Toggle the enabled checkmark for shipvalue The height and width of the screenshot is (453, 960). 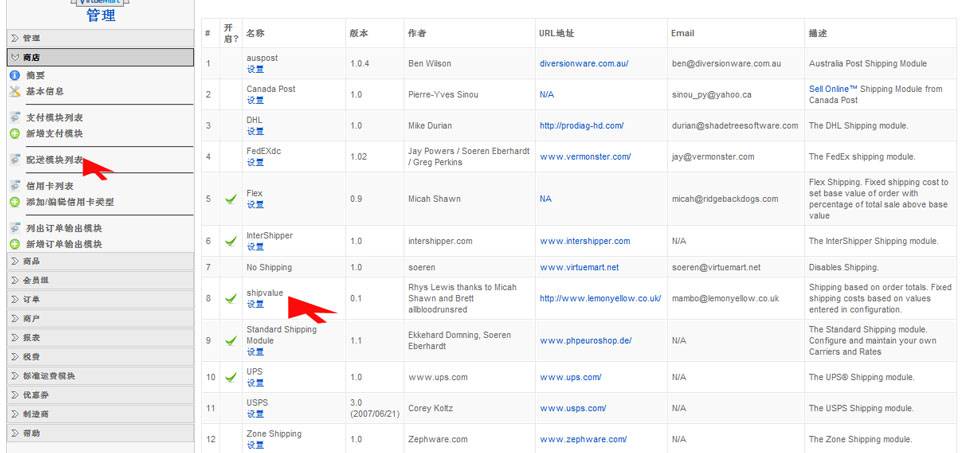(x=230, y=298)
